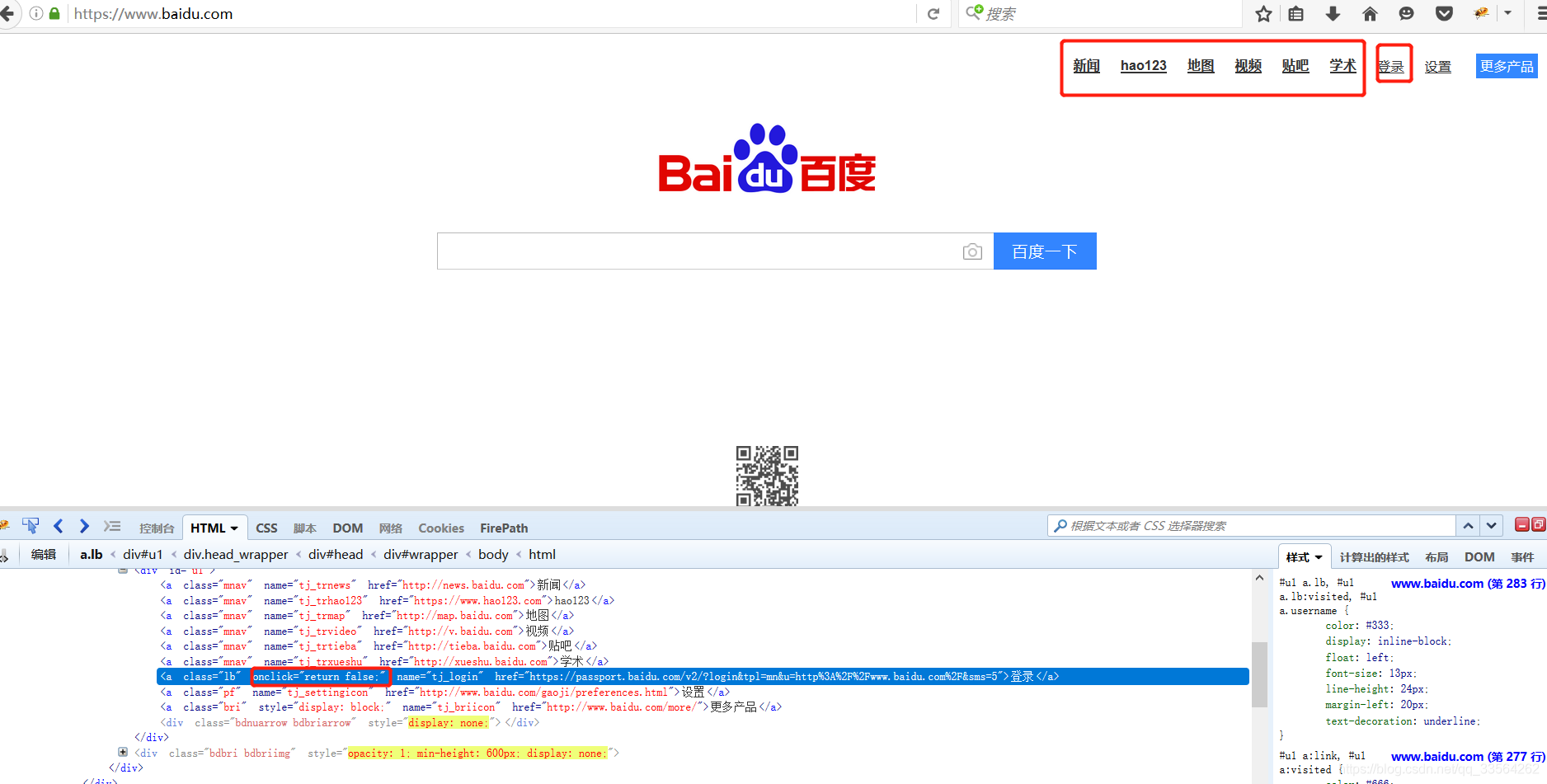Screen dimensions: 1547x784
Task: Click the green padlock security icon
Action: pos(54,13)
